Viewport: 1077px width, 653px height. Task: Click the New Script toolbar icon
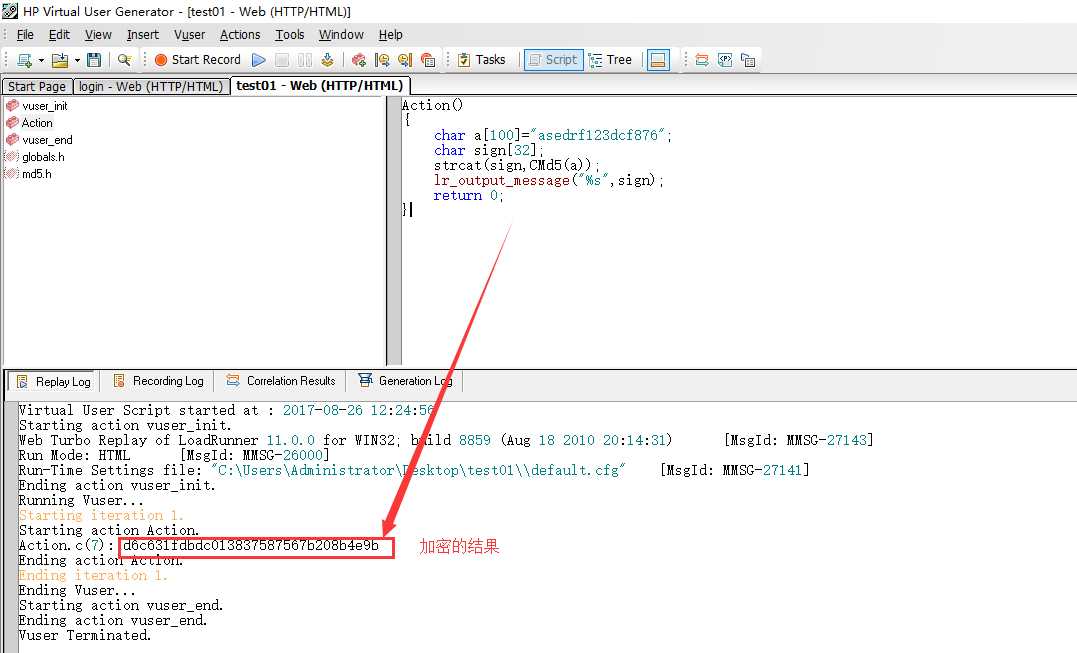tap(24, 60)
